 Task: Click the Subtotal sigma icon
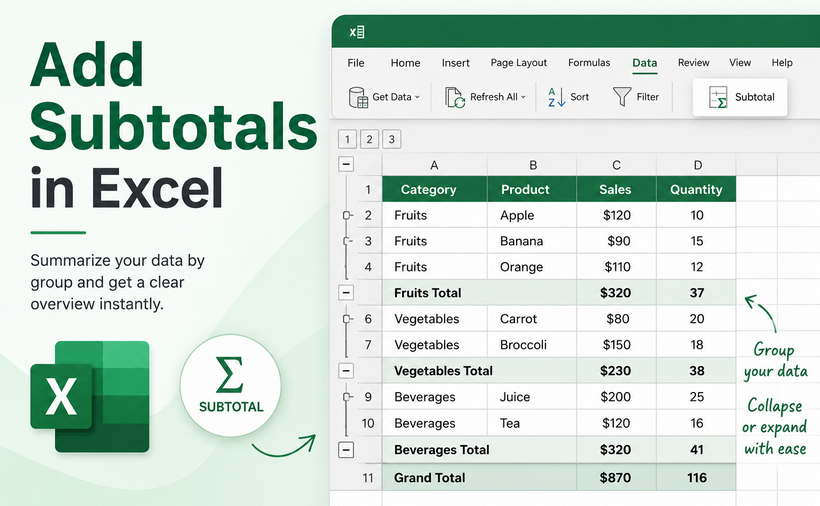click(x=718, y=97)
